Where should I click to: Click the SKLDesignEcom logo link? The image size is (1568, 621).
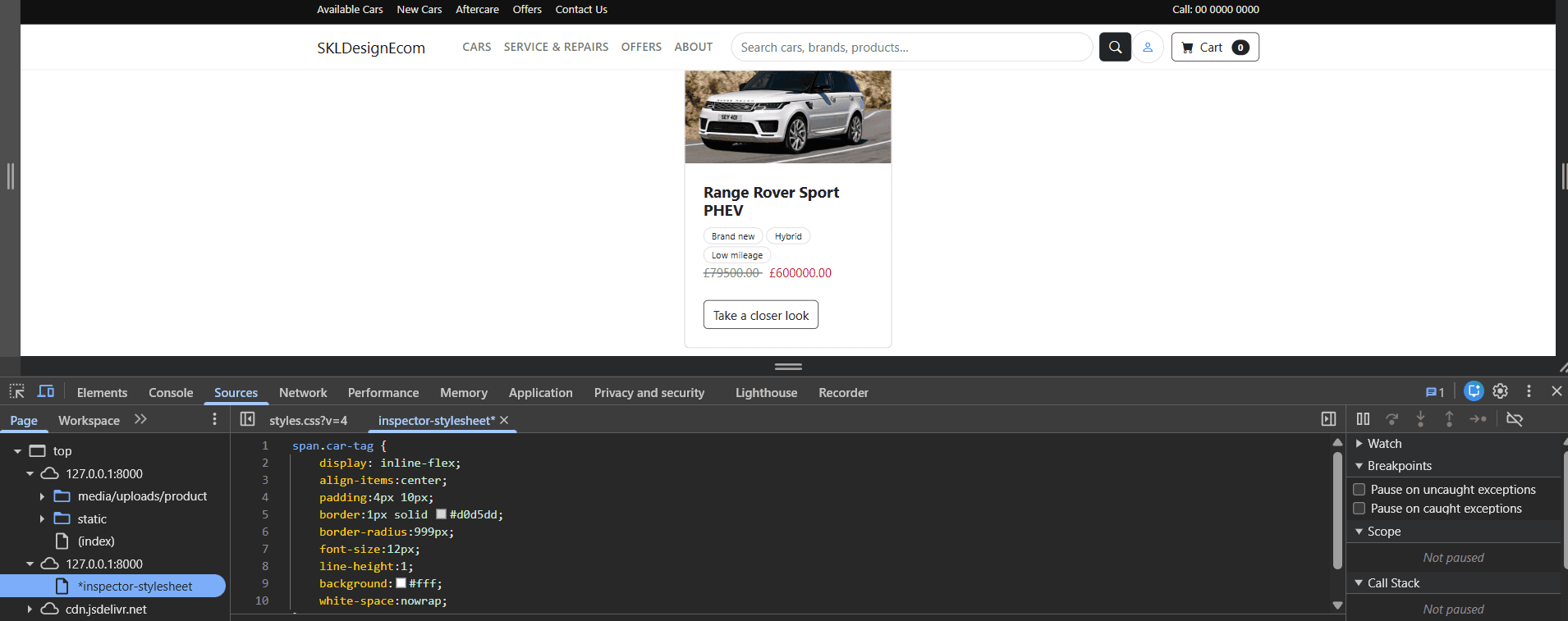(x=371, y=48)
